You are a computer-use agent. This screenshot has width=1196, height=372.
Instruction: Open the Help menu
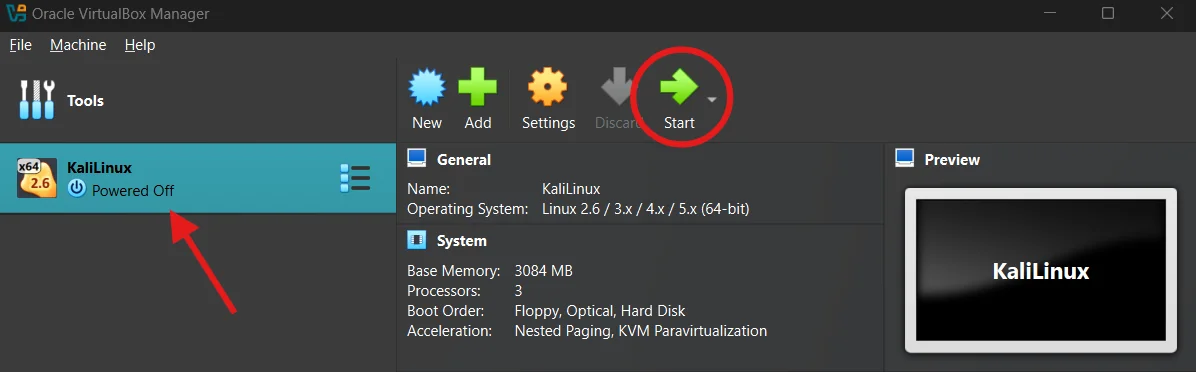pos(140,45)
